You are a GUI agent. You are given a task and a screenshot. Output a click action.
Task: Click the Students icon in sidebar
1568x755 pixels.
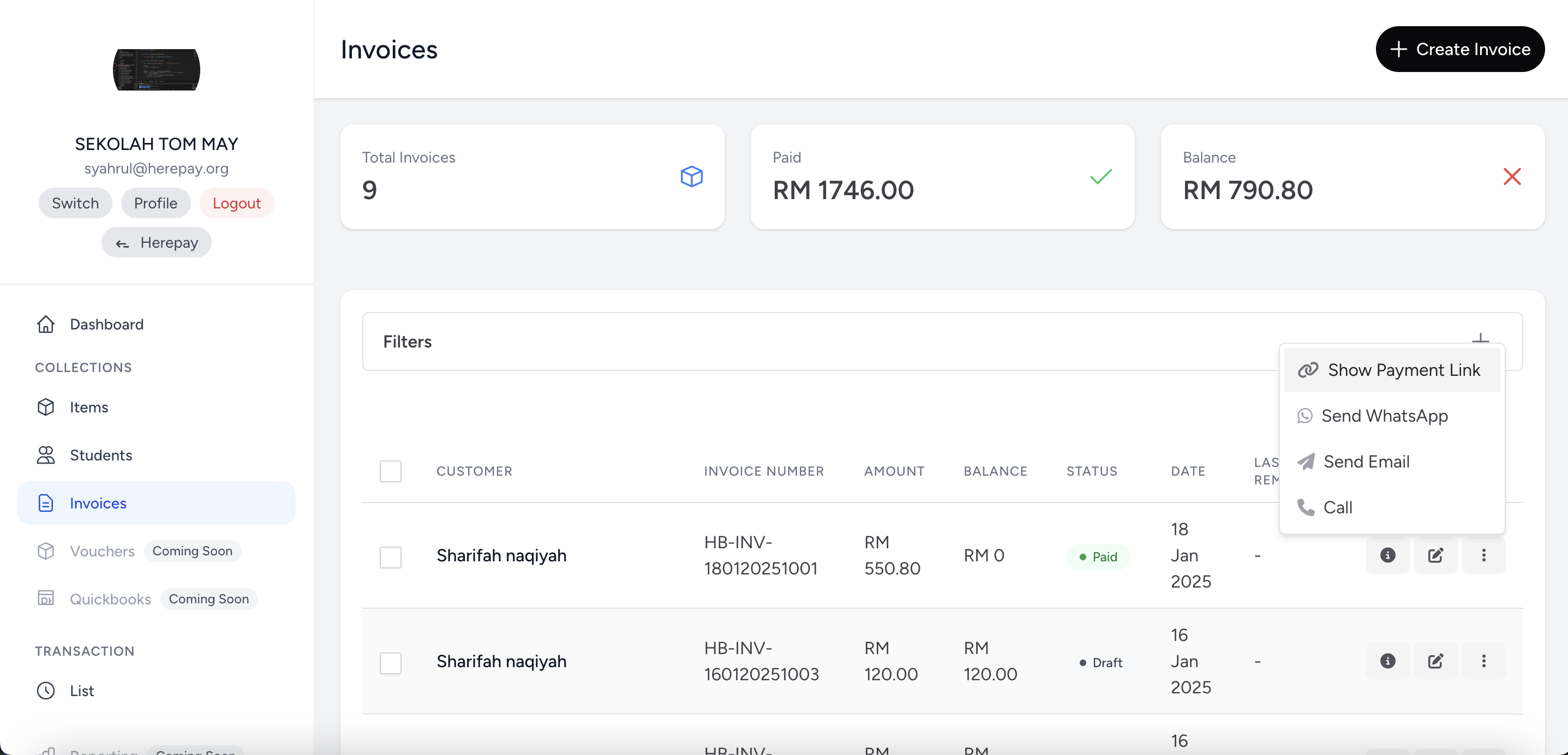(x=46, y=455)
